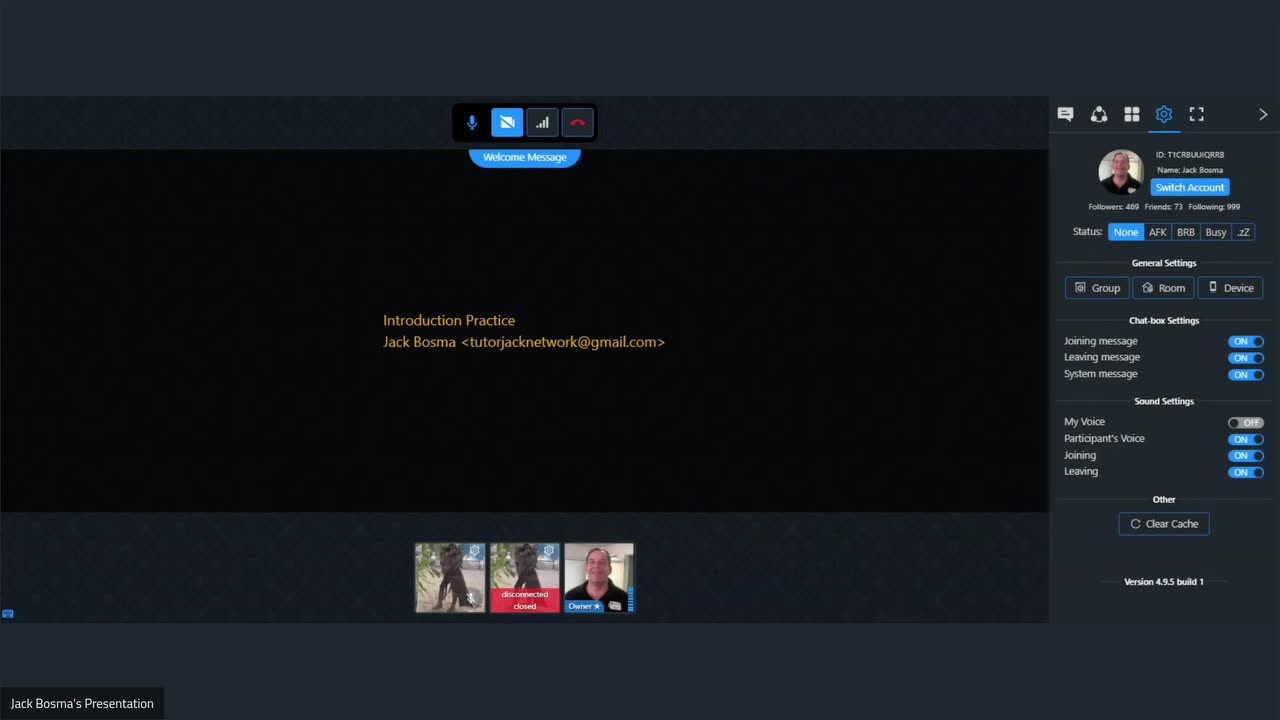Switch to the settings gear tab

pyautogui.click(x=1164, y=114)
